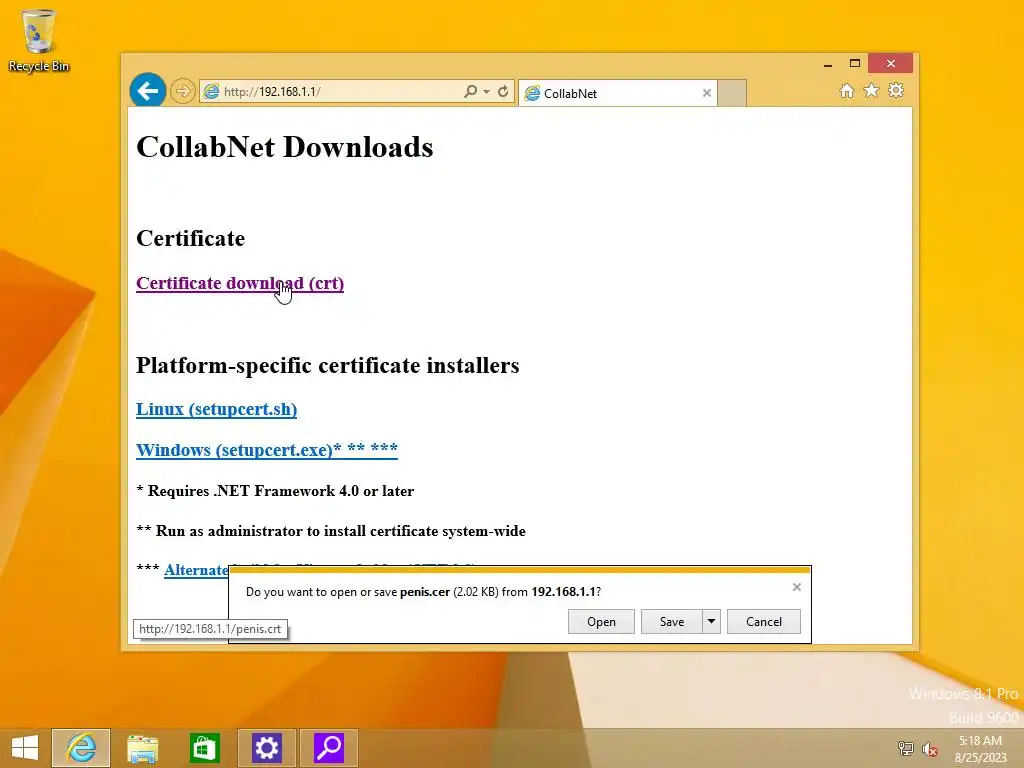The width and height of the screenshot is (1024, 768).
Task: Open PC Settings gear on taskbar
Action: tap(266, 748)
